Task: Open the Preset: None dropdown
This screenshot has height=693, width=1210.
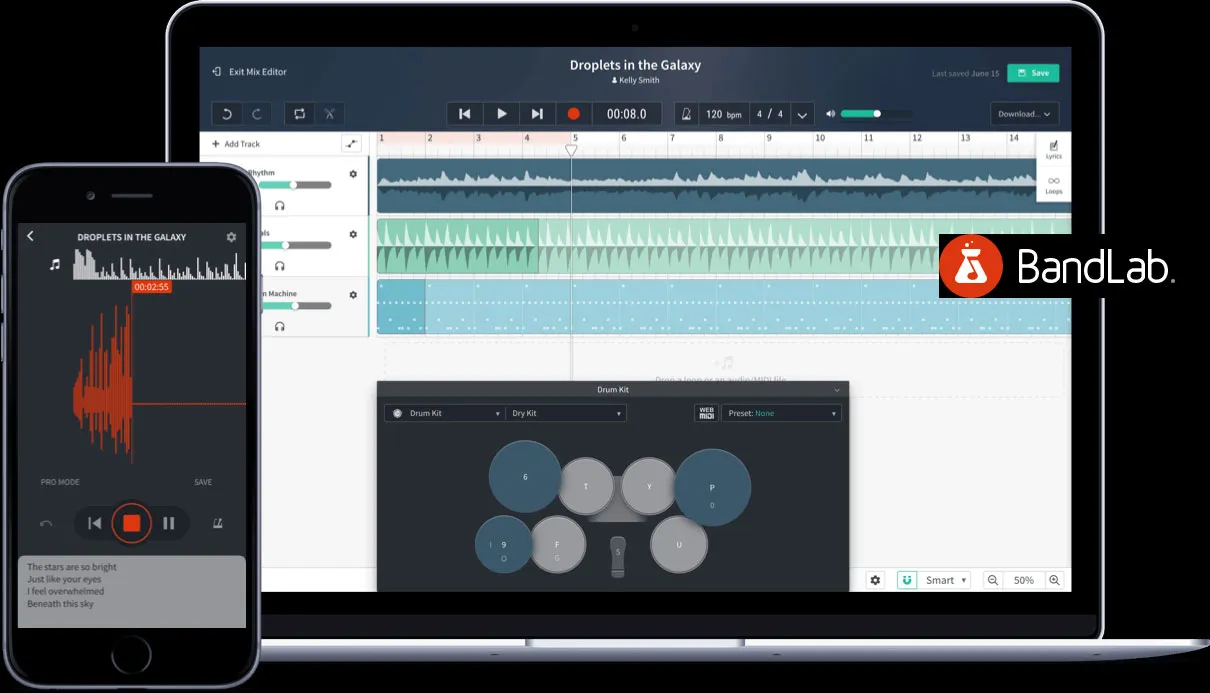Action: click(x=781, y=413)
